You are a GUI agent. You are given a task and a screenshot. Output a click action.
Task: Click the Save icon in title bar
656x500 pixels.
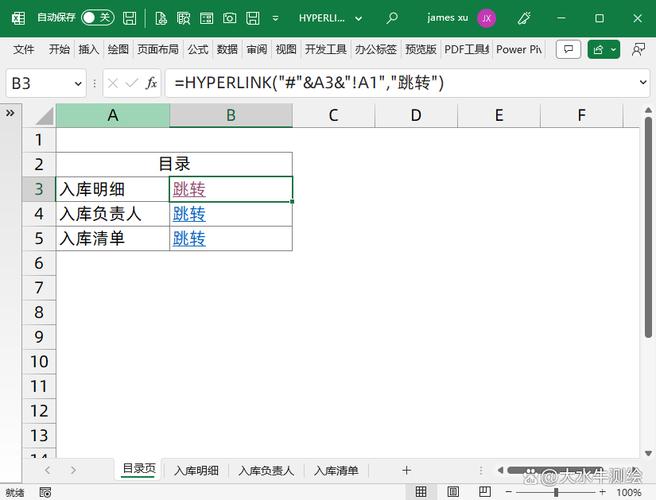point(129,18)
